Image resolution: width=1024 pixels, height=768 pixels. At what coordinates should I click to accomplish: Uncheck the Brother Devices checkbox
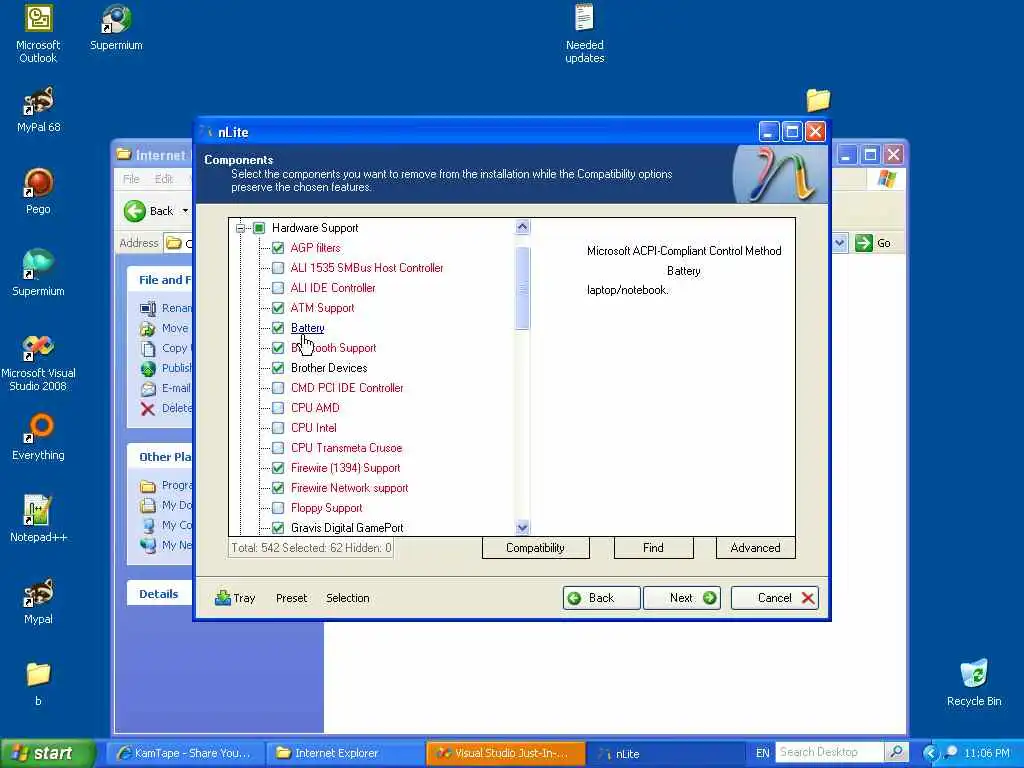click(x=278, y=368)
